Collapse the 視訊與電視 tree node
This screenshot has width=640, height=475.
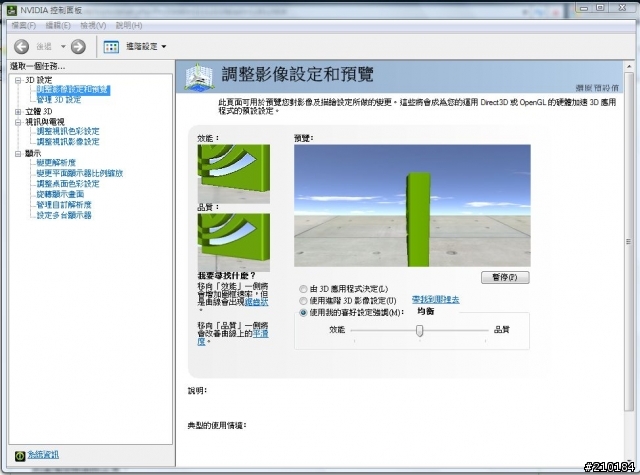[18, 122]
